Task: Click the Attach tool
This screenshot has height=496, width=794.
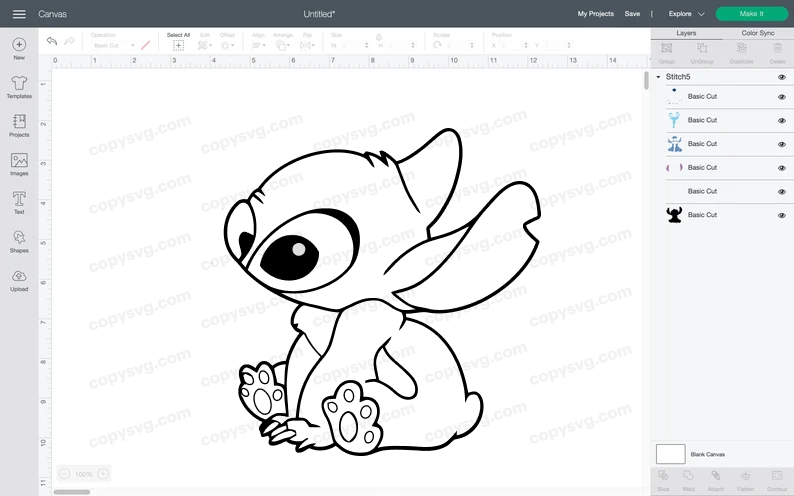Action: click(x=716, y=476)
